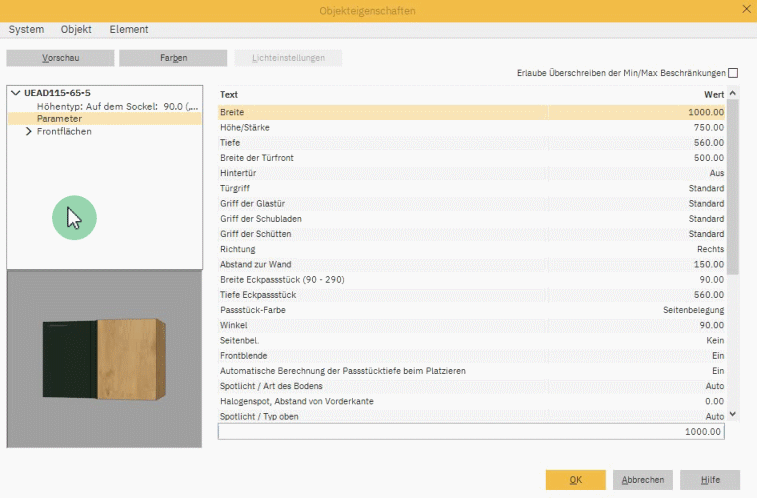
Task: Select the Parameter tree item
Action: tap(59, 118)
